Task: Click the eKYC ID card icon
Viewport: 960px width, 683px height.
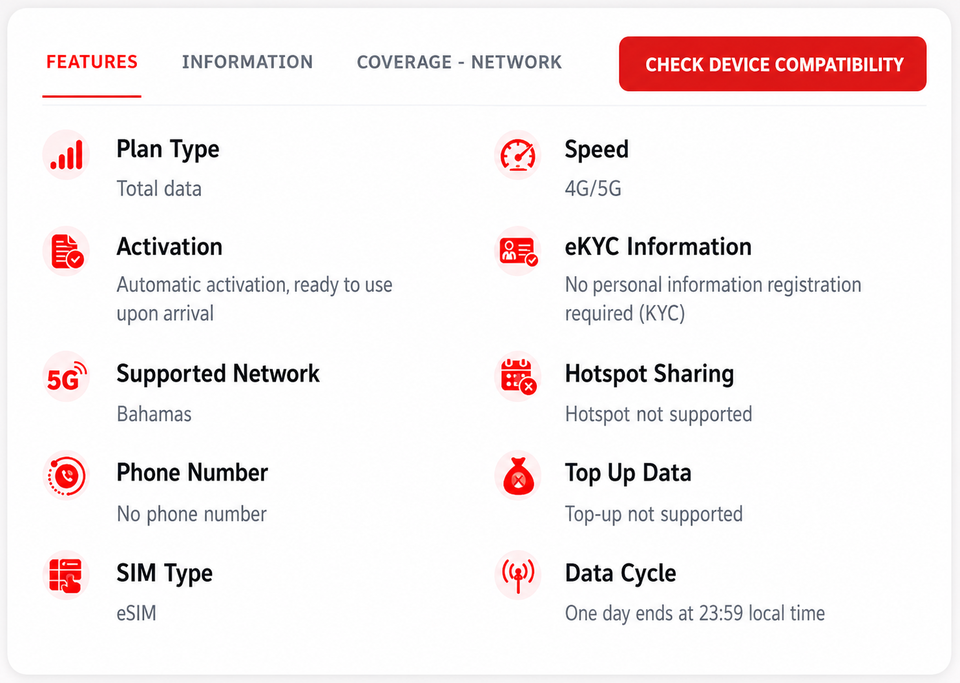Action: pos(518,251)
